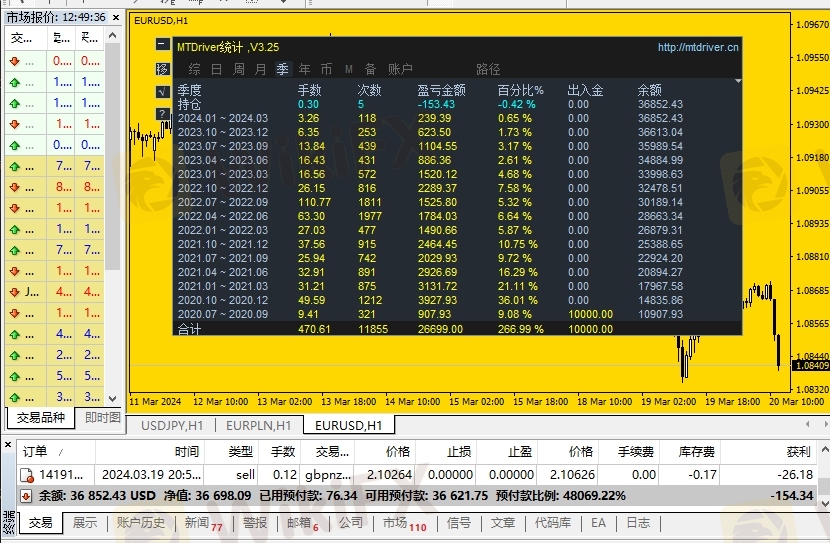Screen dimensions: 830x543
Task: Close the terminal panel with the X
Action: pyautogui.click(x=8, y=445)
